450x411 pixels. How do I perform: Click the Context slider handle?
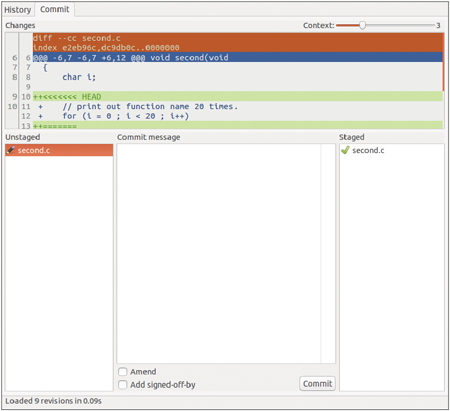tap(362, 25)
